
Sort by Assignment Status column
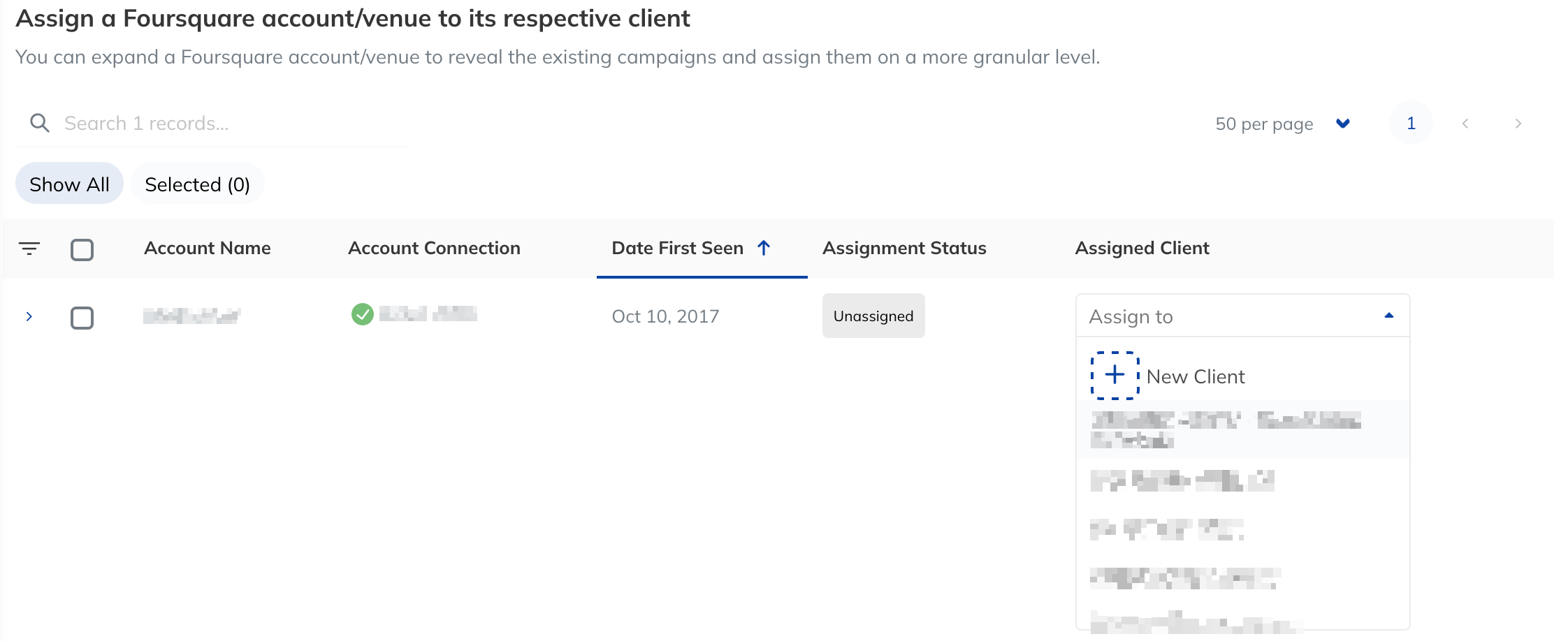(x=904, y=248)
